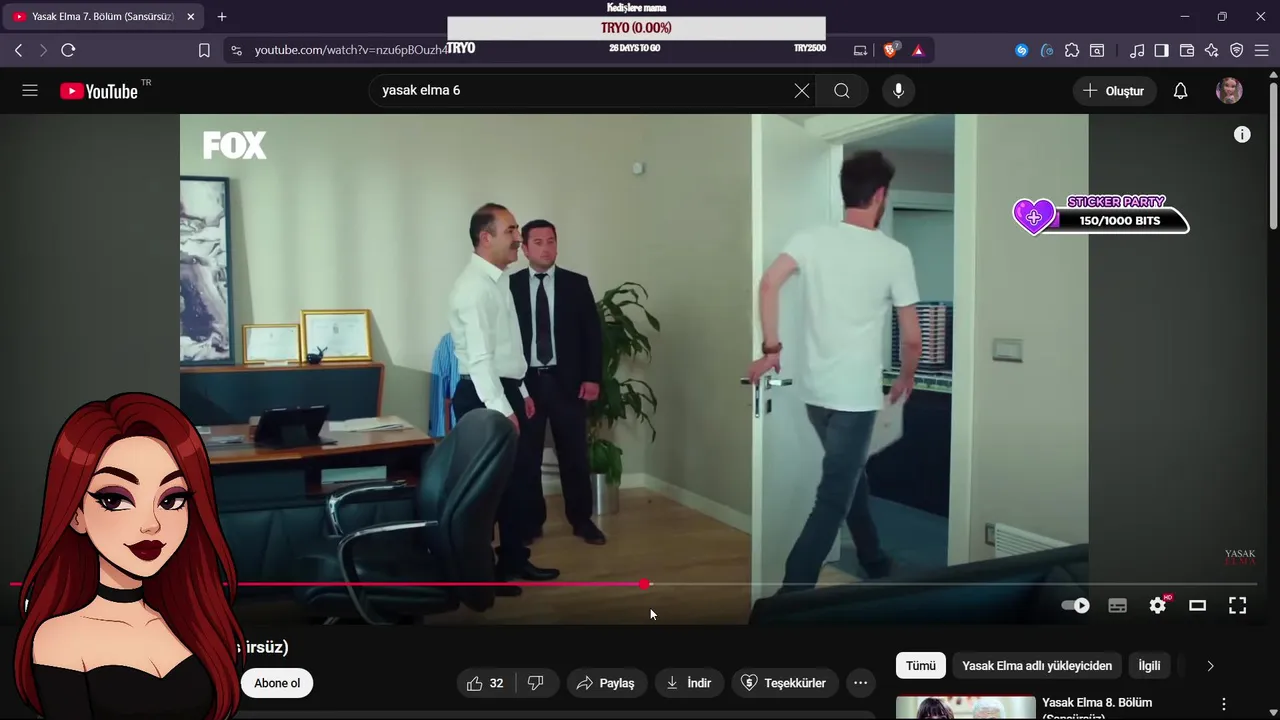Open the Brave Wallet icon
Screen dimensions: 1280x720
tap(1187, 50)
